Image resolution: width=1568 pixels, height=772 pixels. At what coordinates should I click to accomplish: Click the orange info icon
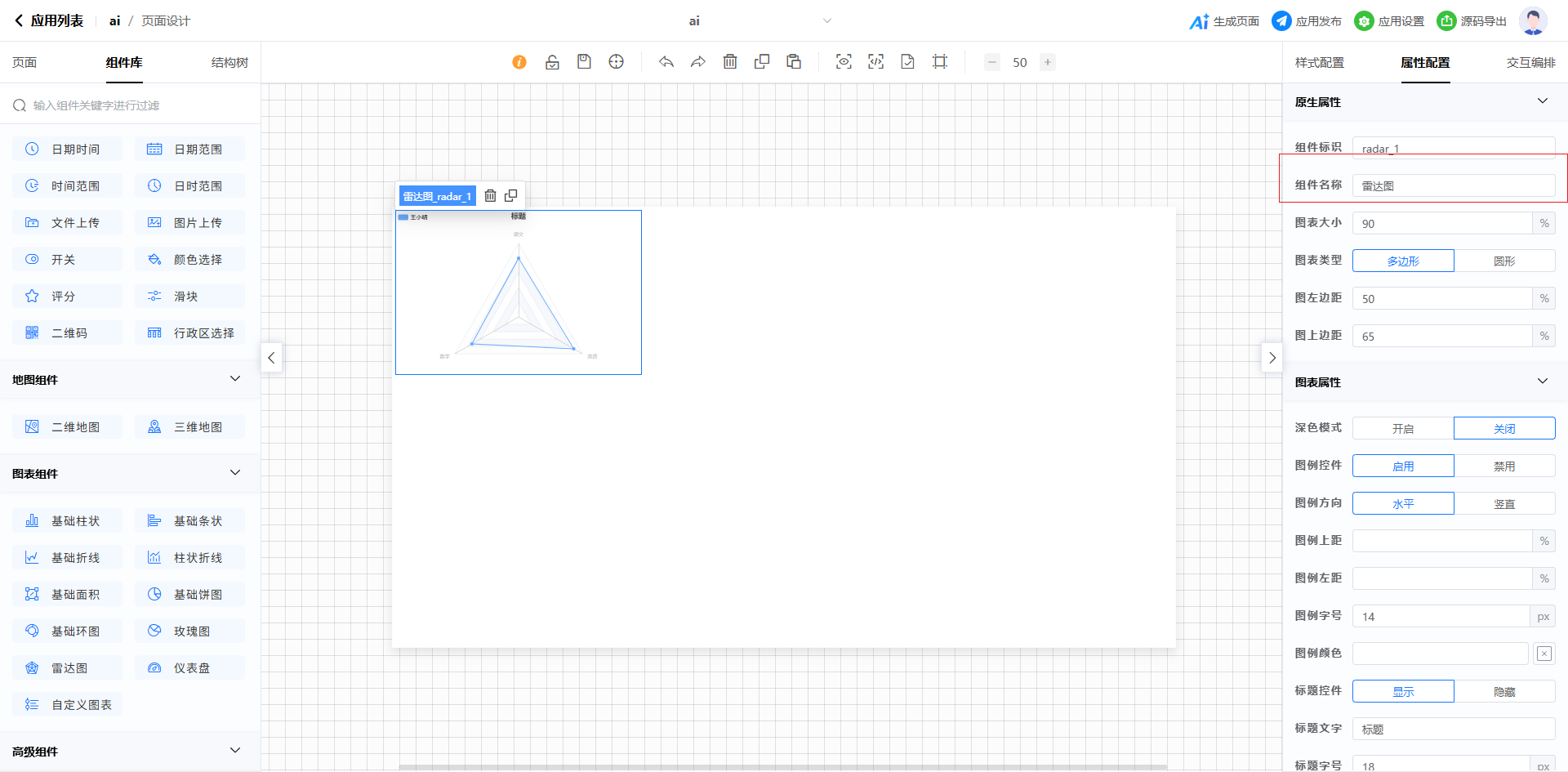click(519, 62)
